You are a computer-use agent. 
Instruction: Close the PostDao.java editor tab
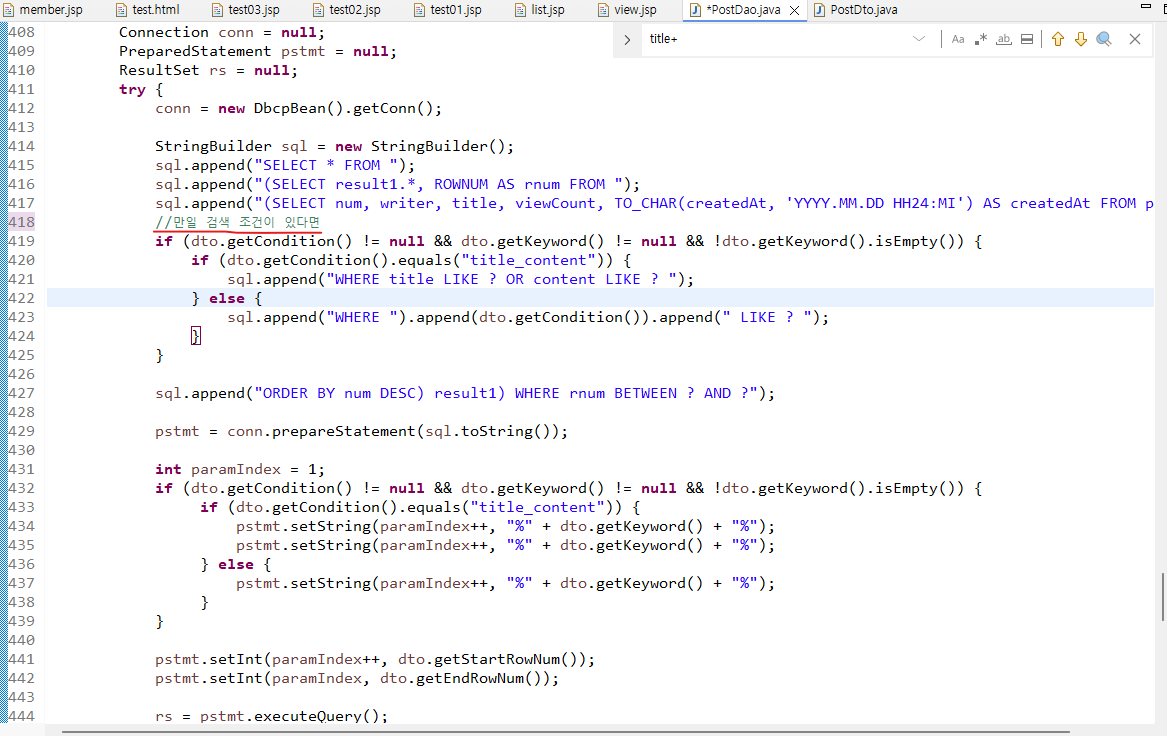click(794, 10)
